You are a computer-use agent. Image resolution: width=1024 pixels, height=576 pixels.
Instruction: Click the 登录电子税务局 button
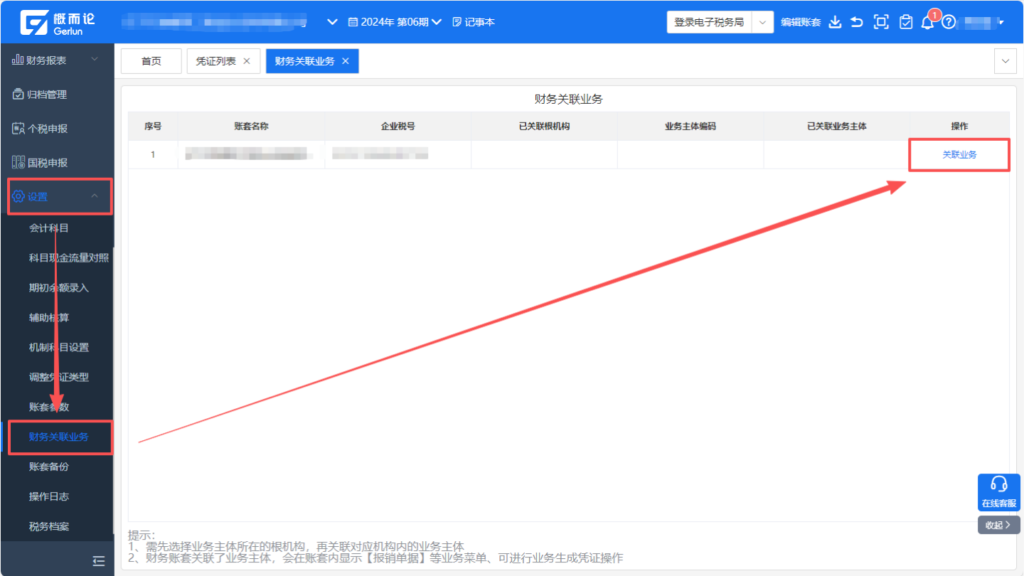[708, 22]
